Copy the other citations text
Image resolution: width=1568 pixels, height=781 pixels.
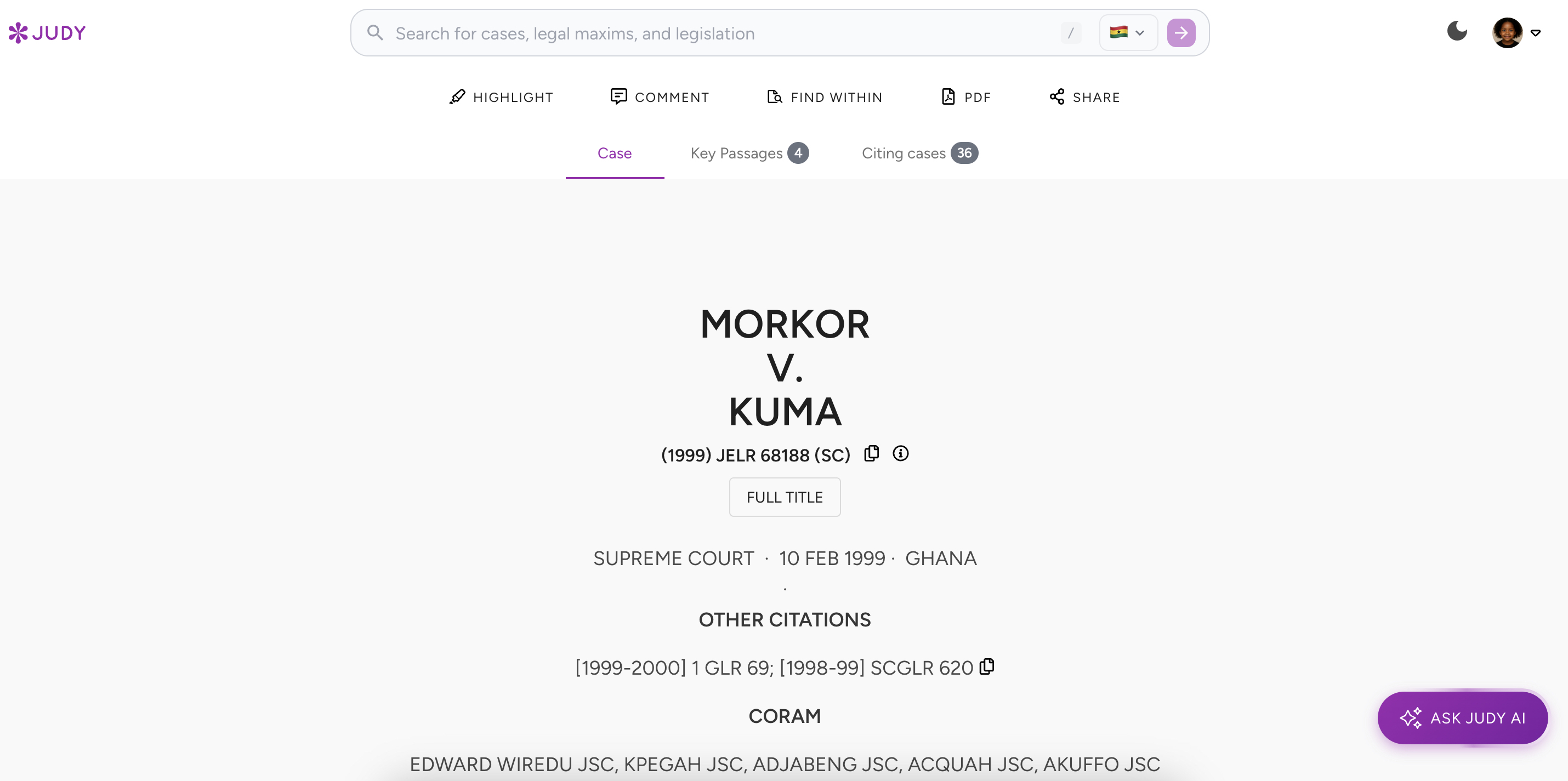pyautogui.click(x=987, y=666)
